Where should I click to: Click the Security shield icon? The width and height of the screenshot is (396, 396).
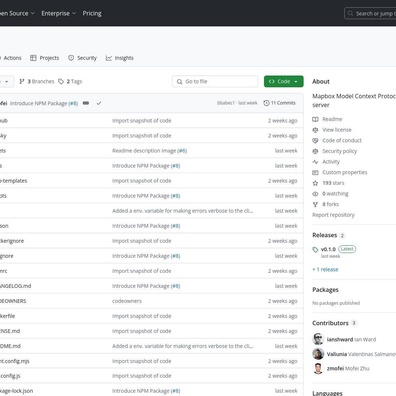pos(71,58)
